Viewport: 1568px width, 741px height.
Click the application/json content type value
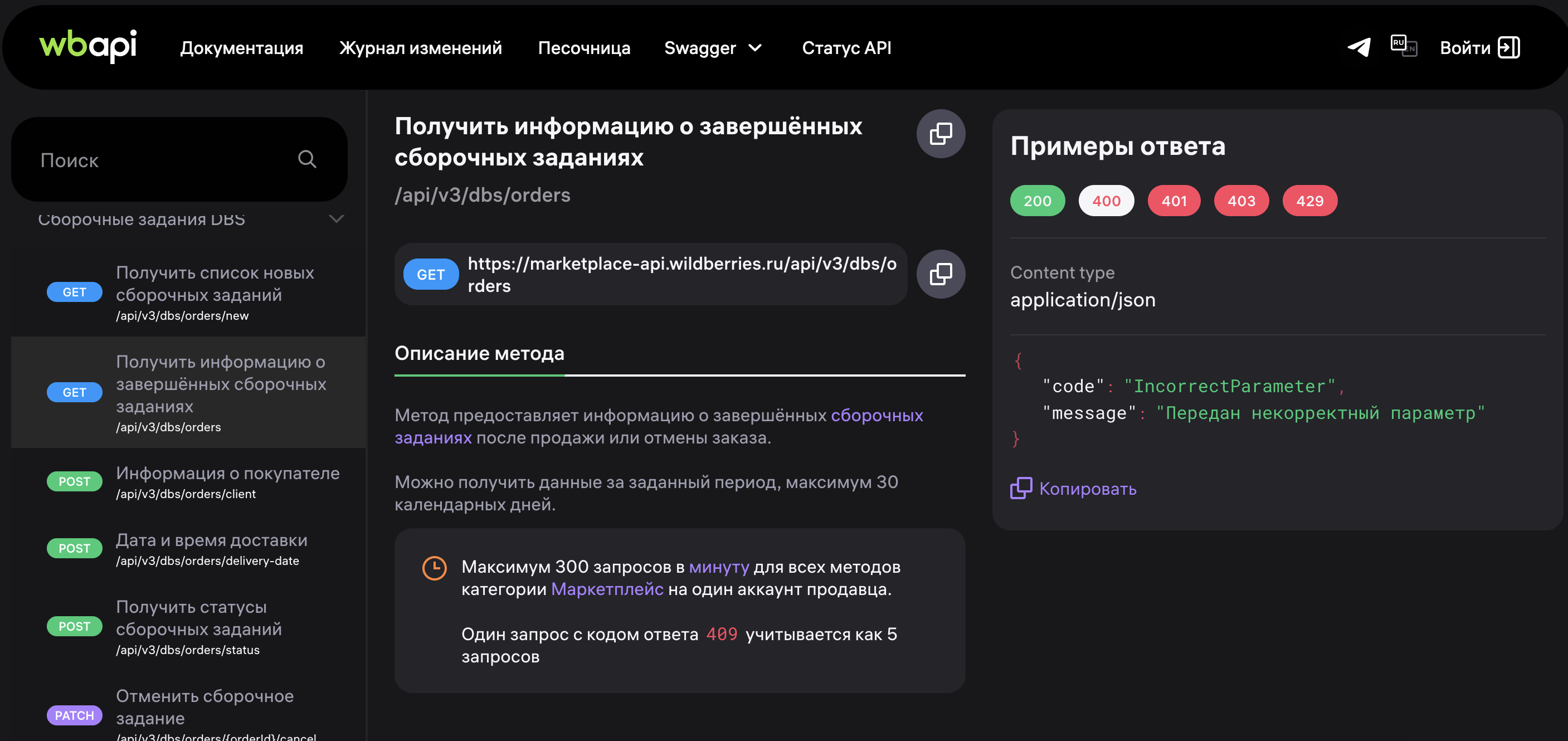(1082, 300)
